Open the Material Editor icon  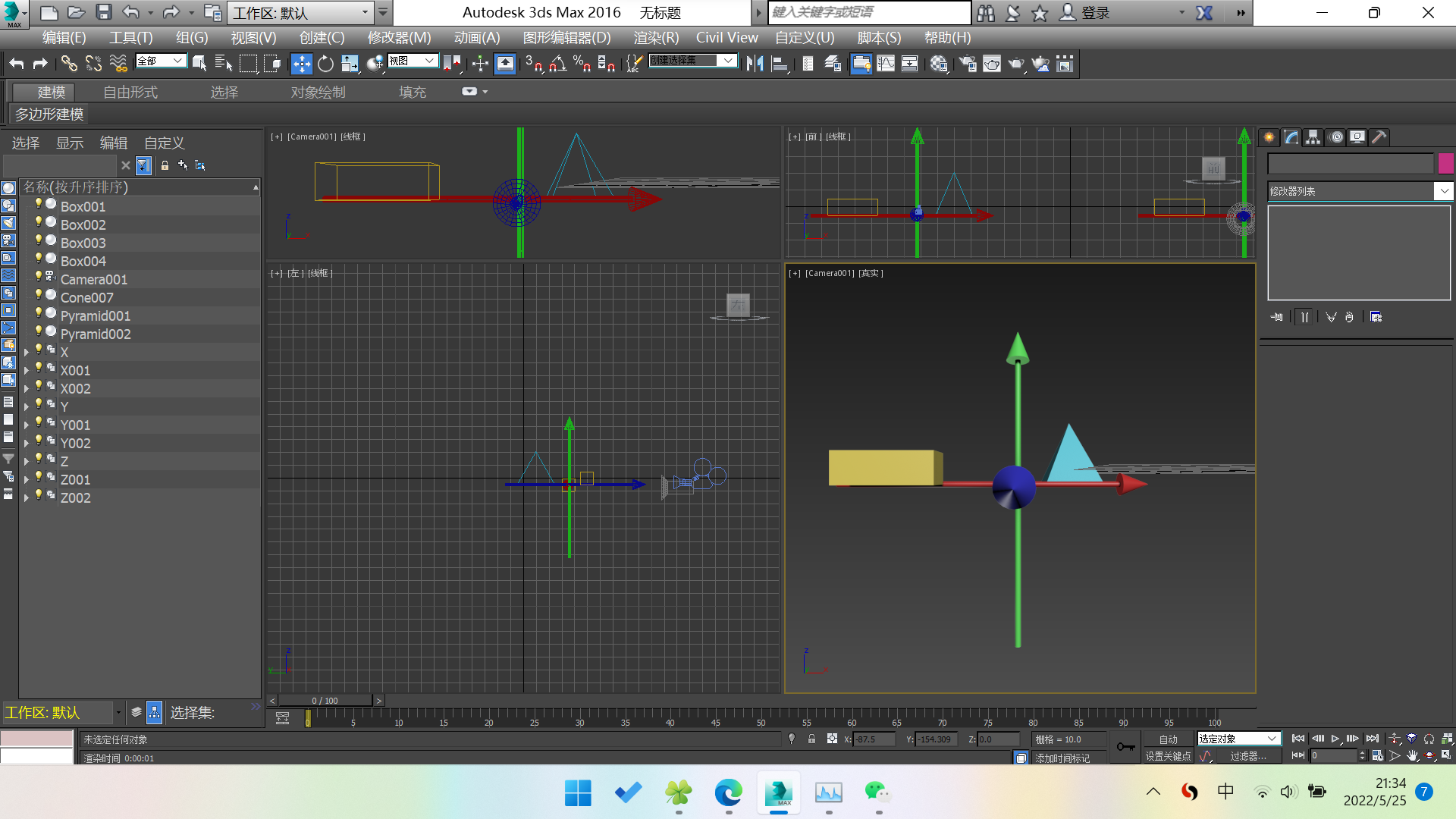click(x=939, y=64)
